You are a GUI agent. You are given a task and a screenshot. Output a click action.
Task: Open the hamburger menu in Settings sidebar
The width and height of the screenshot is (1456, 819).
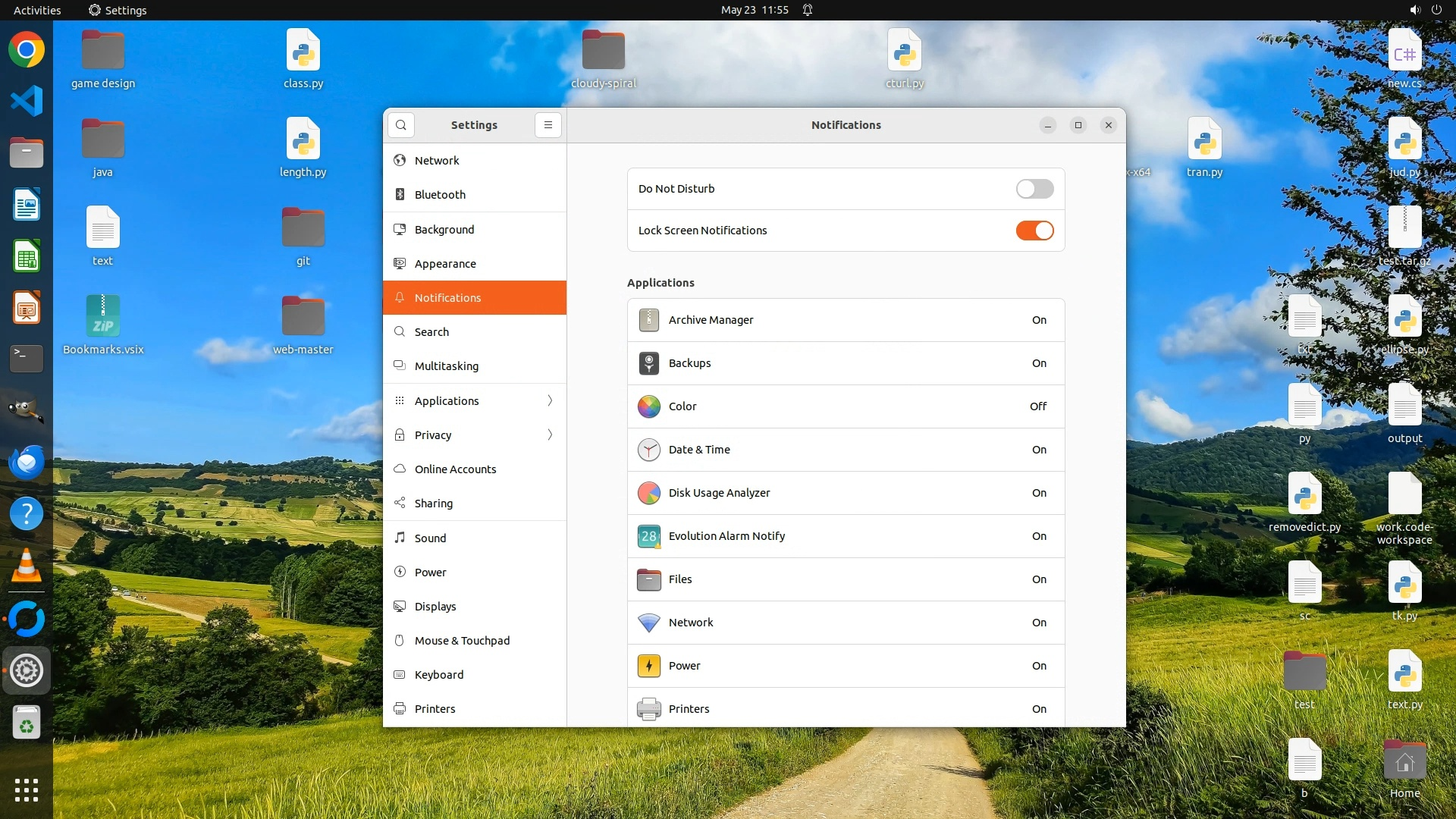click(x=548, y=125)
